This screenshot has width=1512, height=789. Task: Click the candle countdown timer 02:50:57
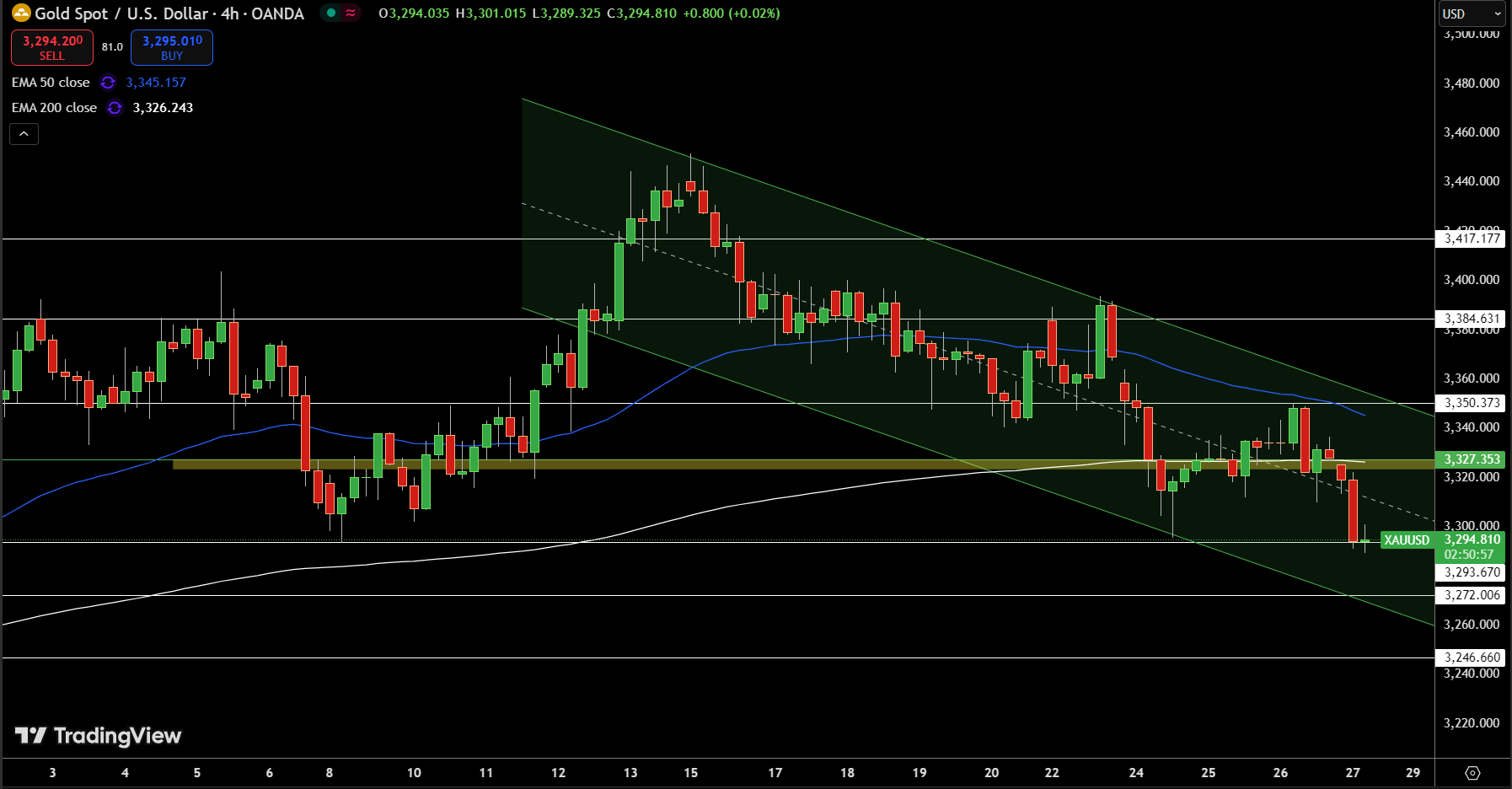[1468, 555]
